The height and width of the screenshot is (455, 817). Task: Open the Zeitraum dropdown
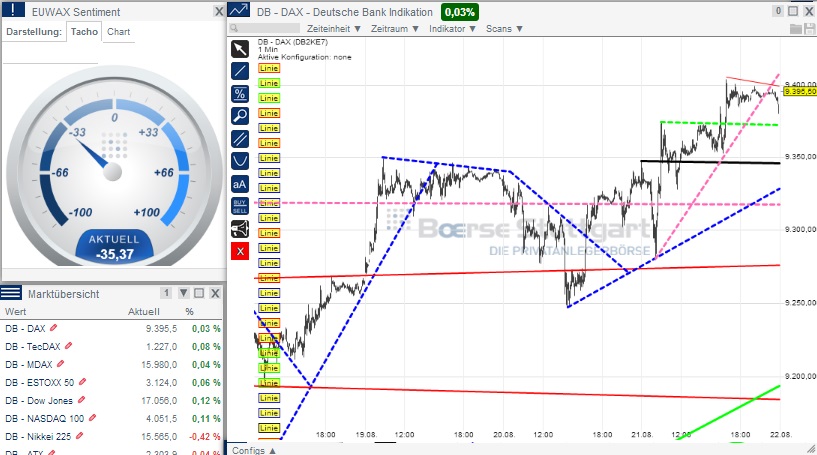point(394,29)
